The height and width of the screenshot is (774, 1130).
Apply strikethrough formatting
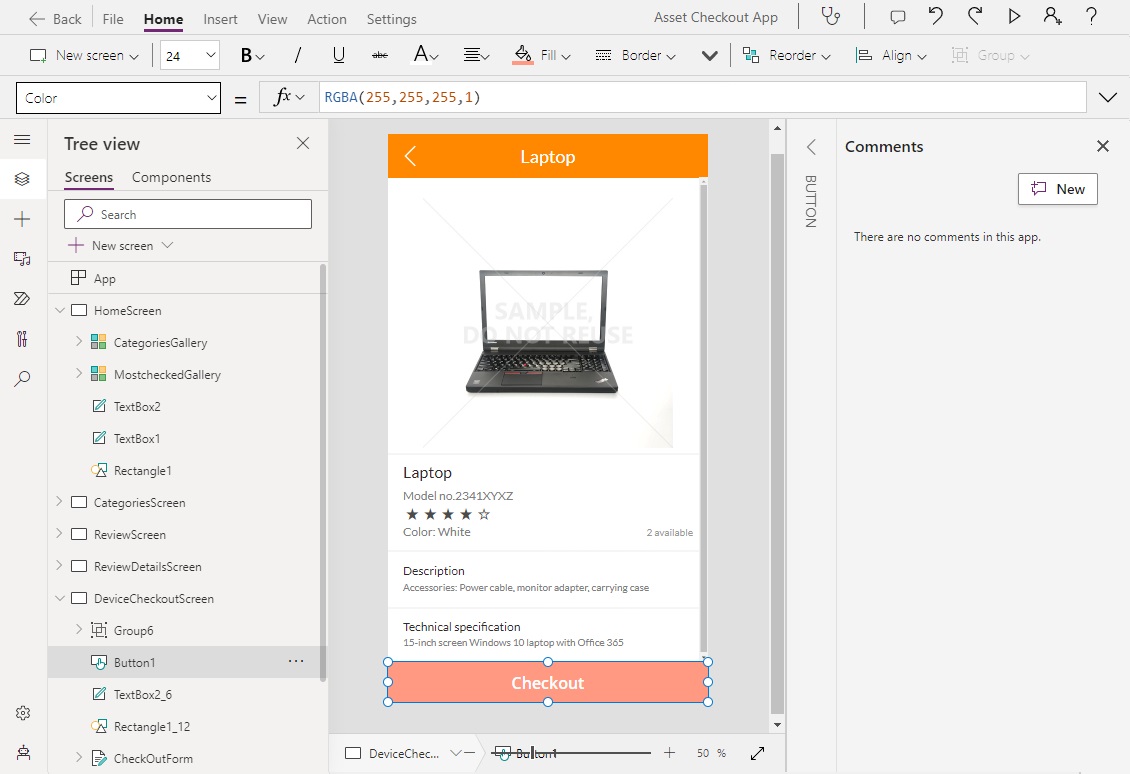point(380,55)
